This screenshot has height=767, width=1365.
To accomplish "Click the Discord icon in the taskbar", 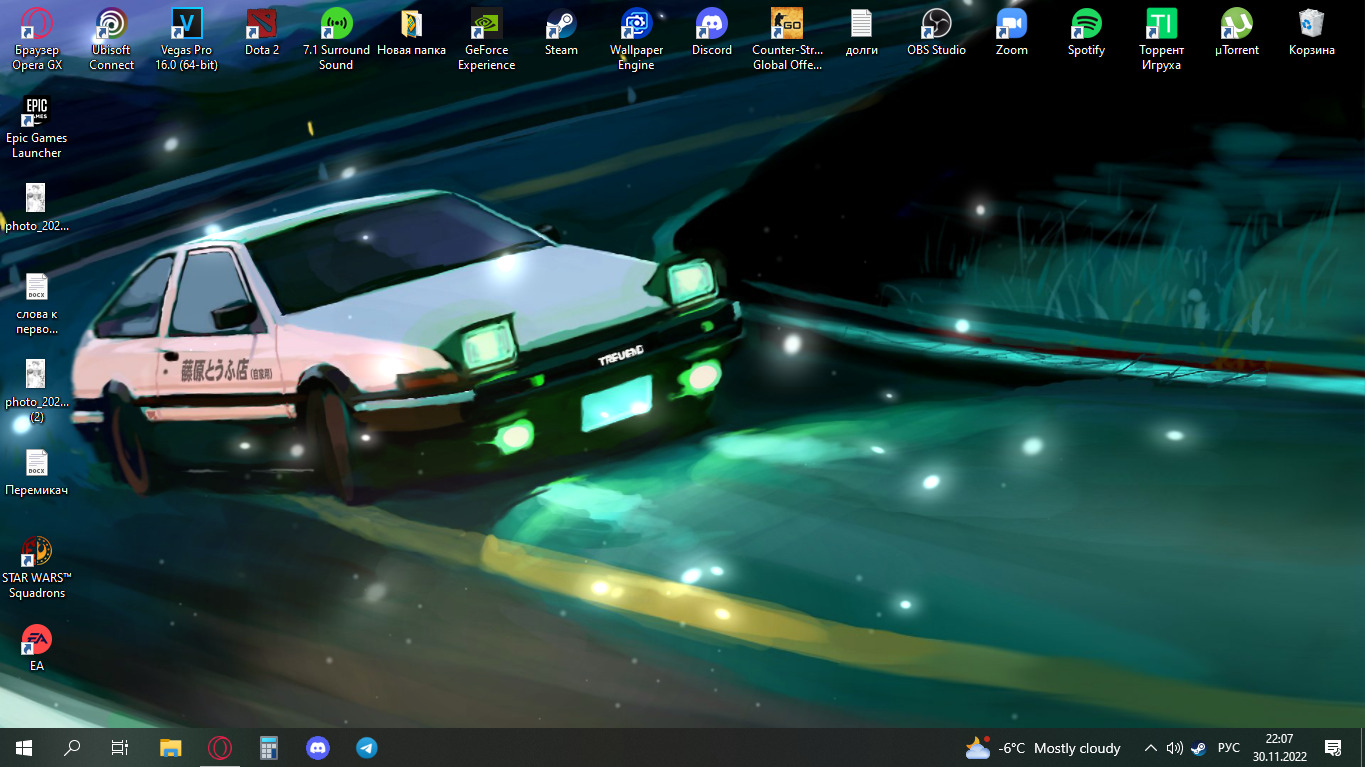I will (x=318, y=748).
